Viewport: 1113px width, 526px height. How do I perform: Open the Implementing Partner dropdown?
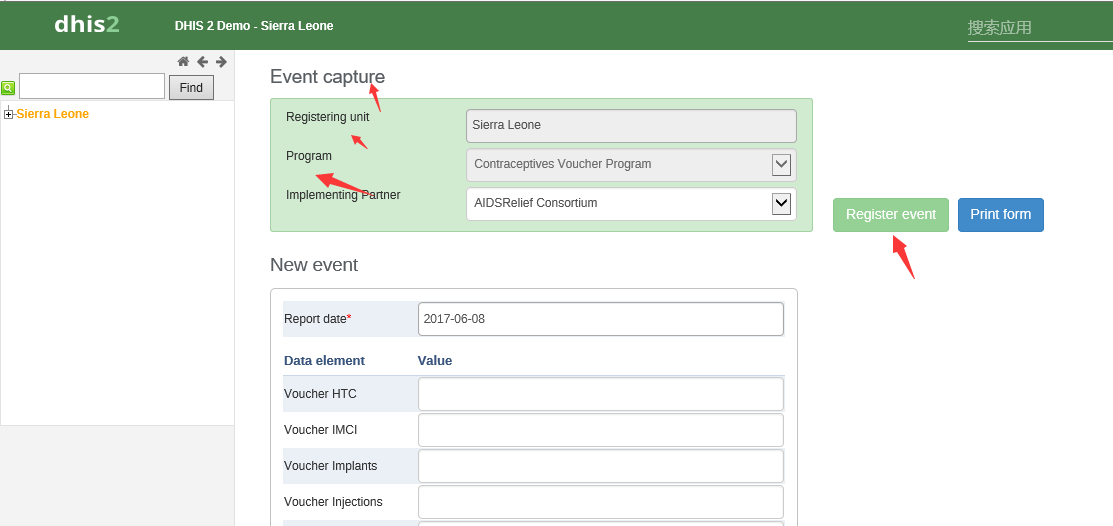pyautogui.click(x=781, y=204)
